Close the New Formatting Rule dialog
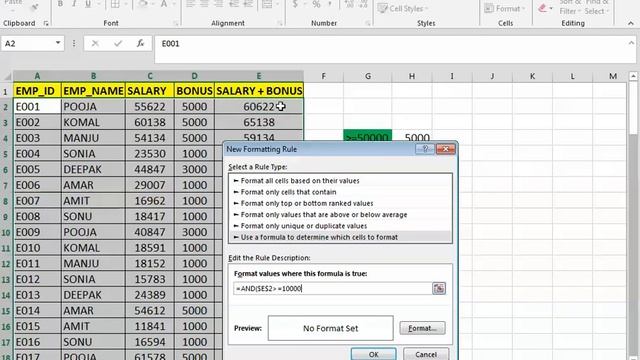The width and height of the screenshot is (640, 360). coord(445,149)
